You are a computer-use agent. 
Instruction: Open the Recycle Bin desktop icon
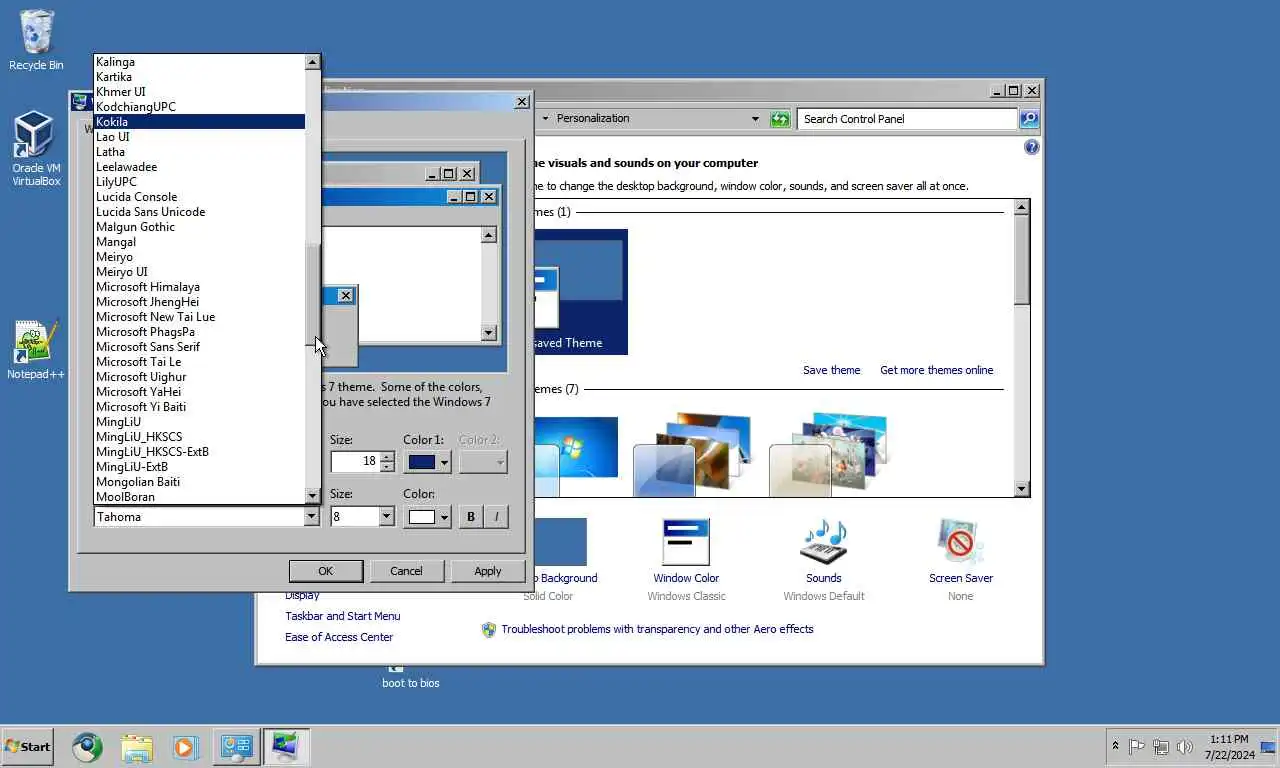pyautogui.click(x=36, y=40)
